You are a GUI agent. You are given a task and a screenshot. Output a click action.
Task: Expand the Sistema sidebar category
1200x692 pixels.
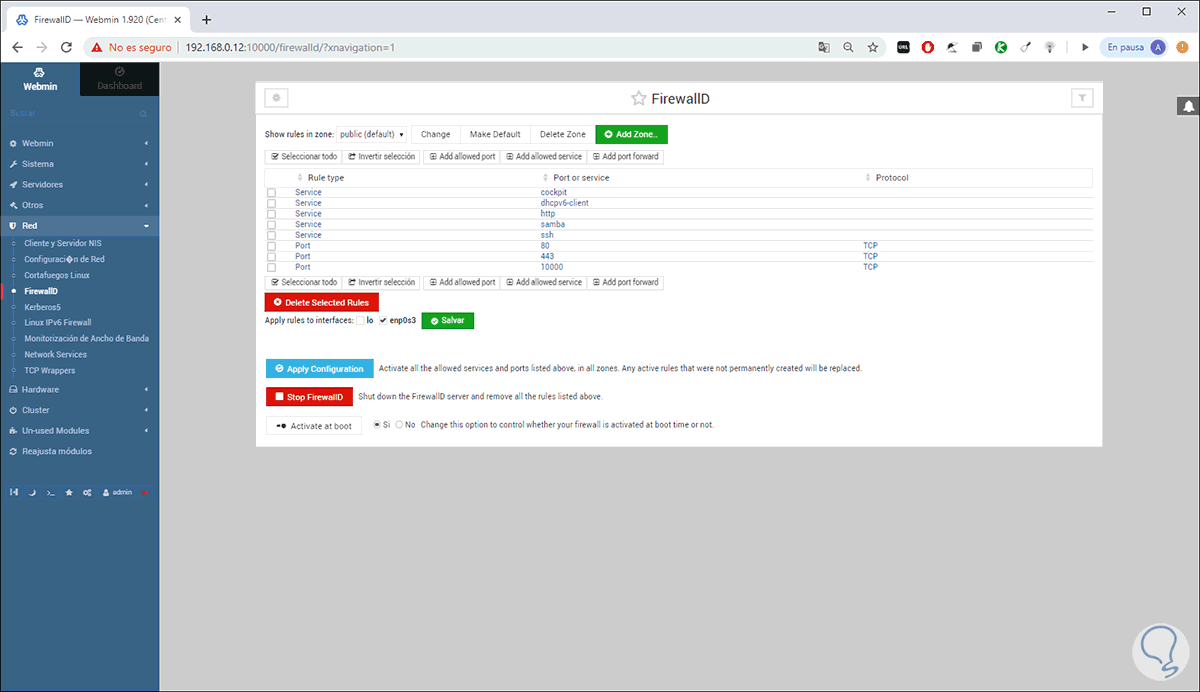click(79, 164)
